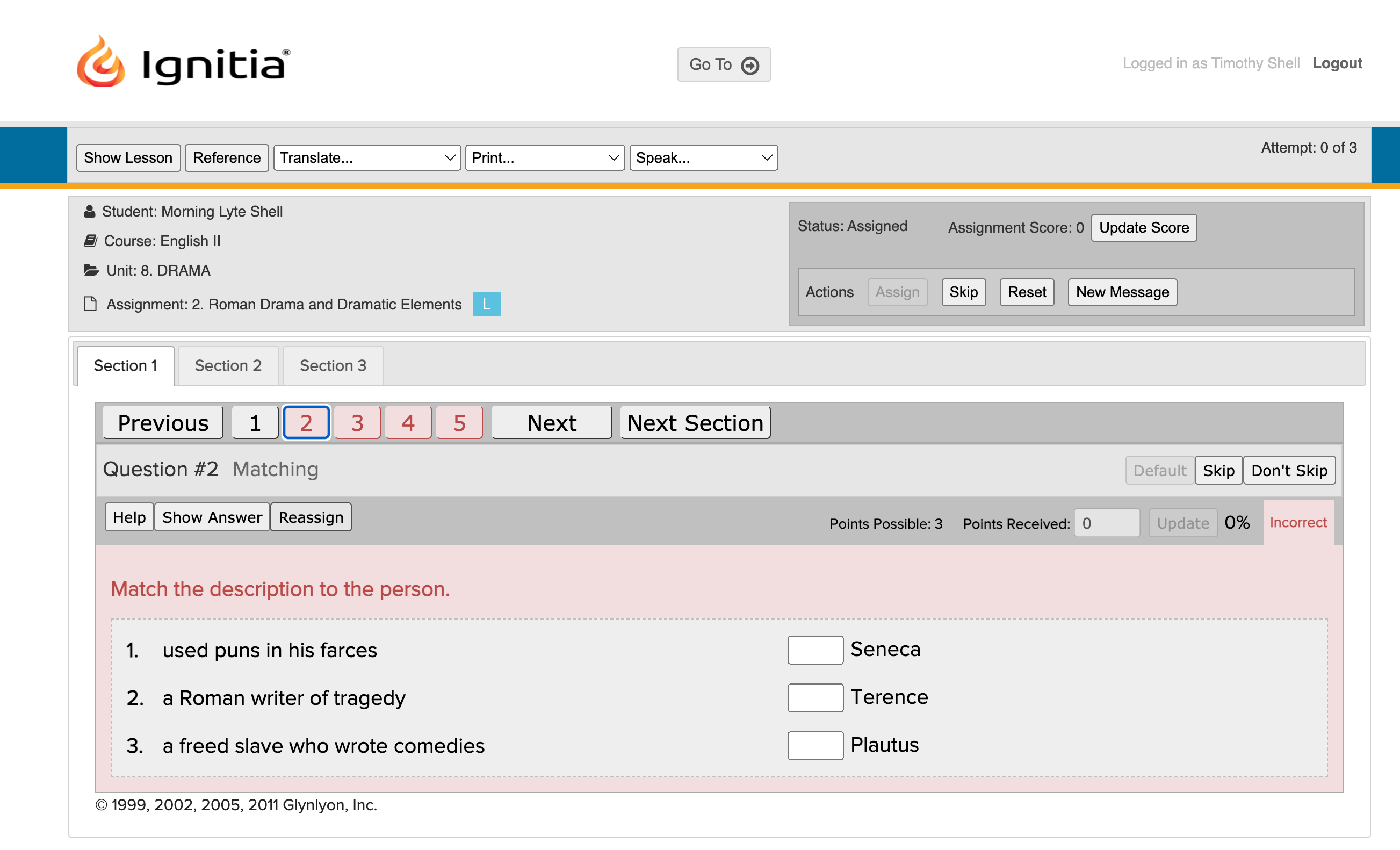This screenshot has height=850, width=1400.
Task: Click the Reassign button
Action: pos(311,517)
